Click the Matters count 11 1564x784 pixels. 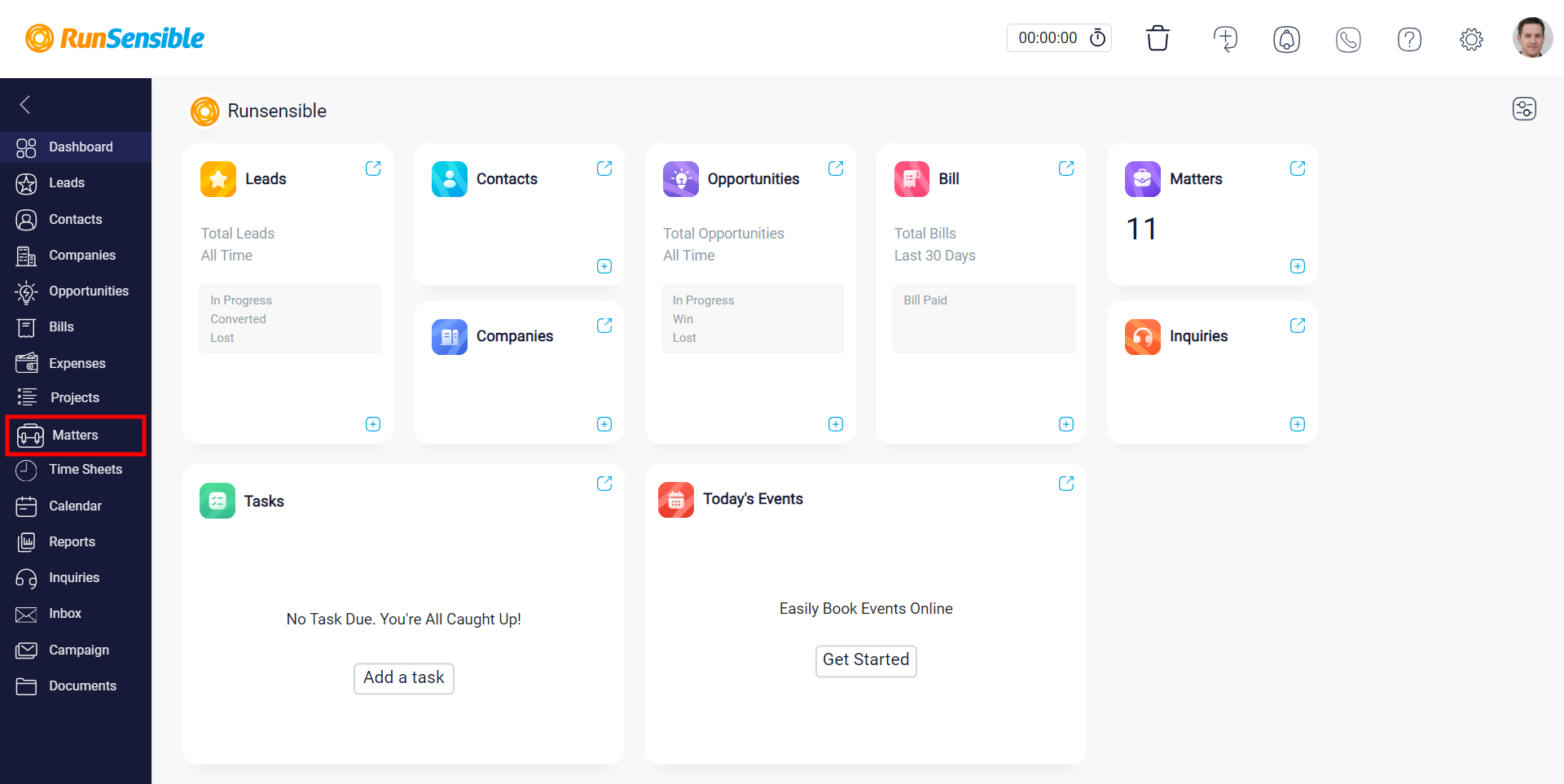point(1141,230)
